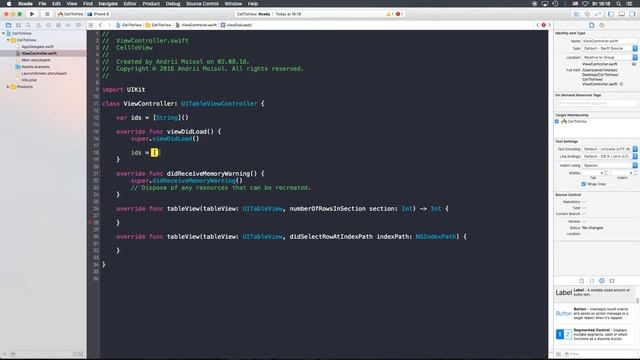Click the viewDidLoad() jump bar segment
The height and width of the screenshot is (360, 640).
coord(236,25)
